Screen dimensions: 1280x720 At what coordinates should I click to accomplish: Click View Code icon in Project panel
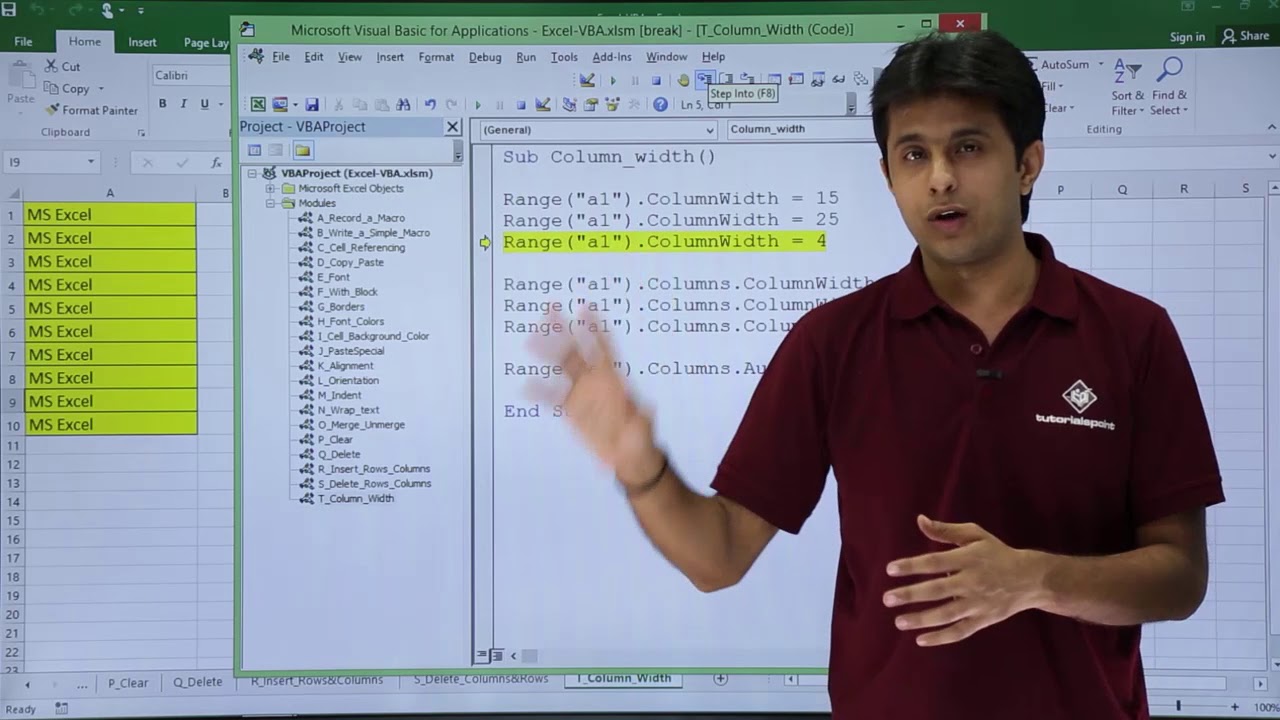255,150
